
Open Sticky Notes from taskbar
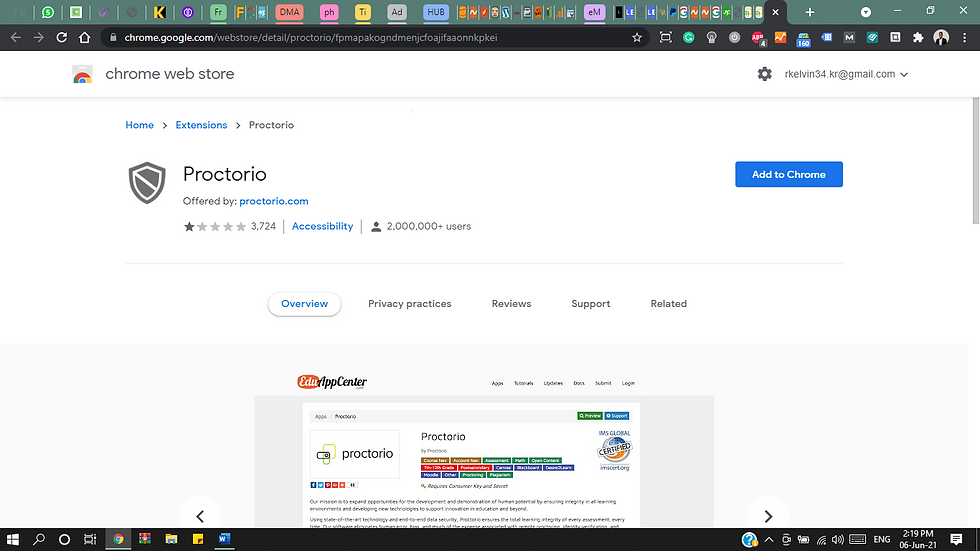click(x=198, y=539)
